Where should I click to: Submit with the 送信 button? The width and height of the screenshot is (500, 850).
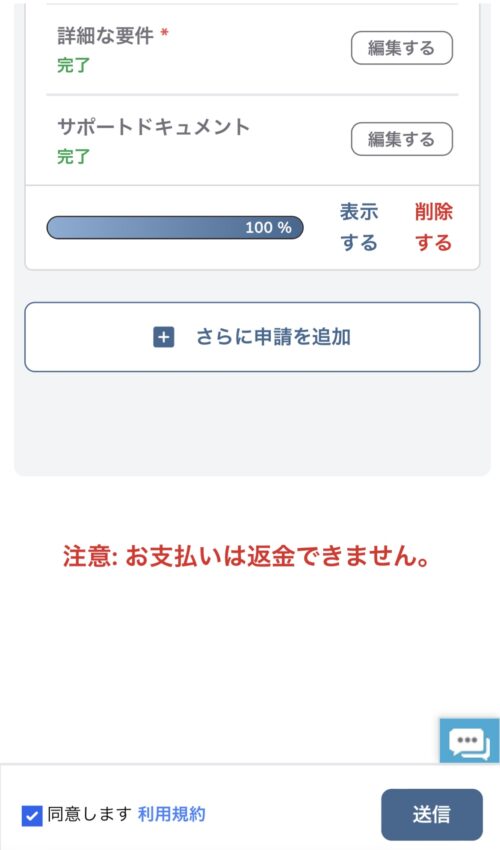tap(432, 814)
